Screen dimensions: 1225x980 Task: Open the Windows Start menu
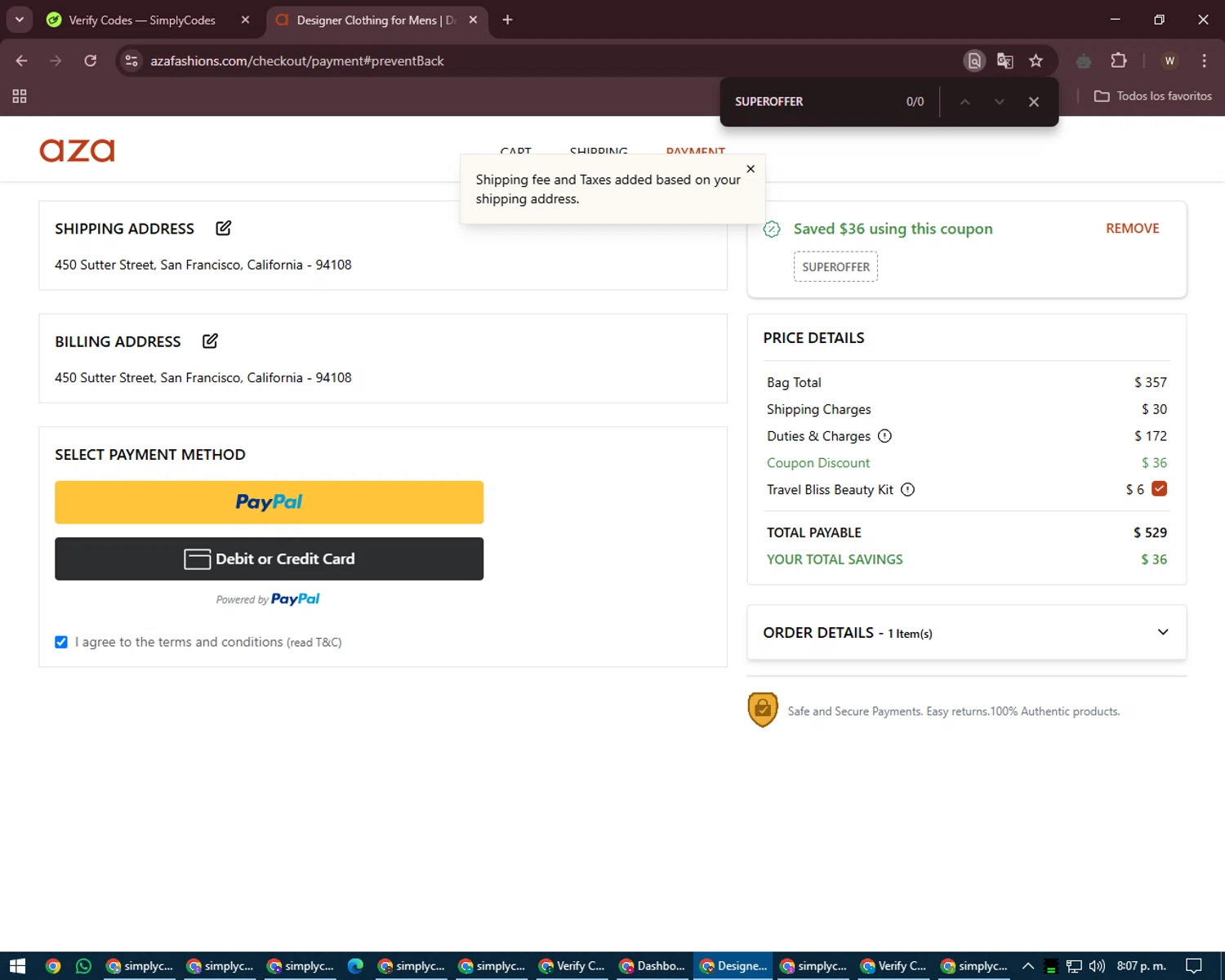click(x=17, y=966)
